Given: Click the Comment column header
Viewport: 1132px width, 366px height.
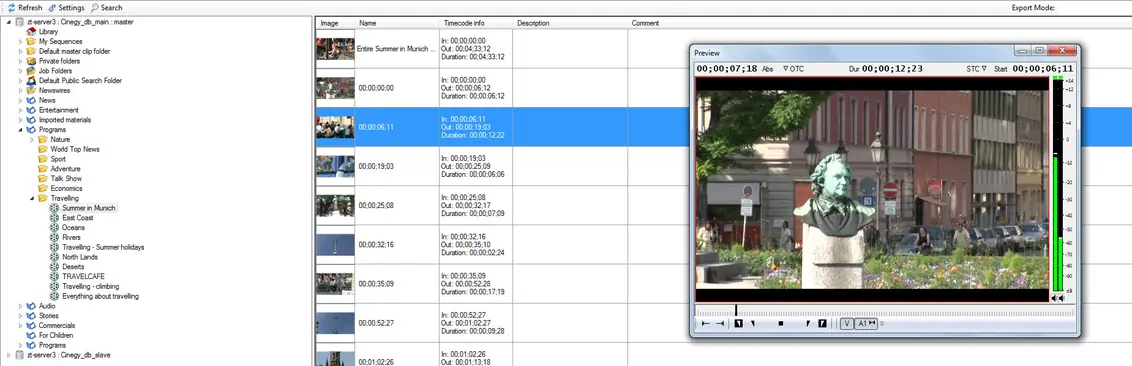Looking at the screenshot, I should (645, 23).
